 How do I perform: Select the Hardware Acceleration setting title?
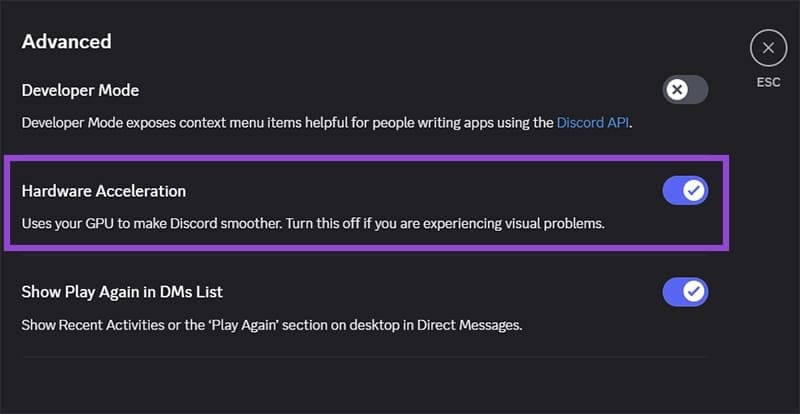104,190
